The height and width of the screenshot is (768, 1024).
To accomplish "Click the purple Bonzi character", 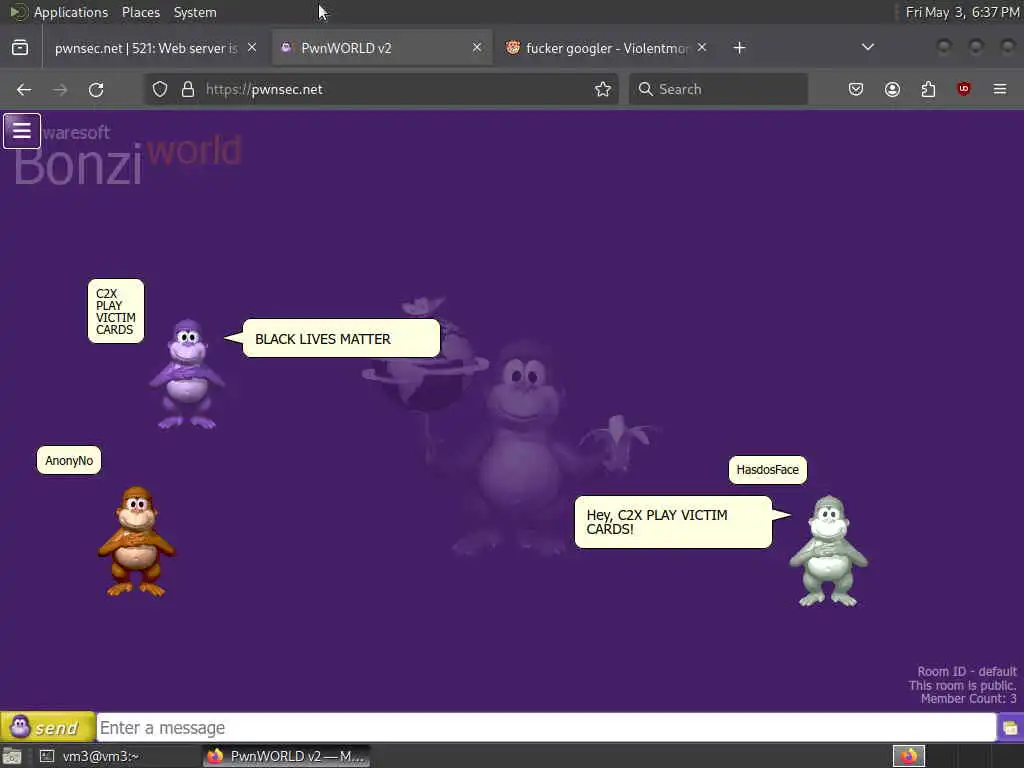I will pyautogui.click(x=187, y=374).
